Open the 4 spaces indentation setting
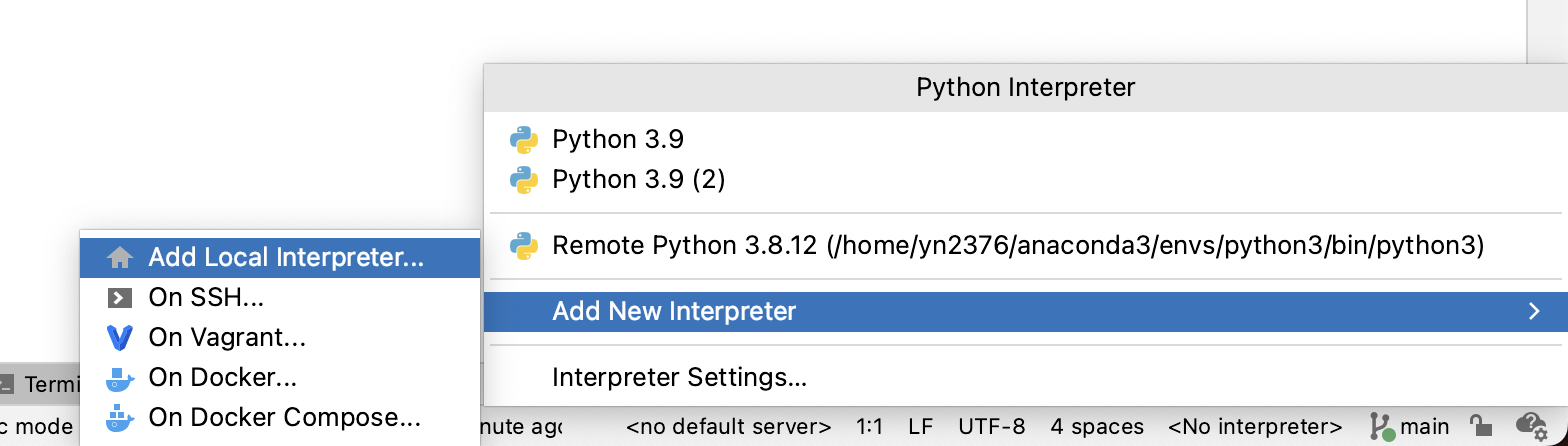 [x=1097, y=427]
